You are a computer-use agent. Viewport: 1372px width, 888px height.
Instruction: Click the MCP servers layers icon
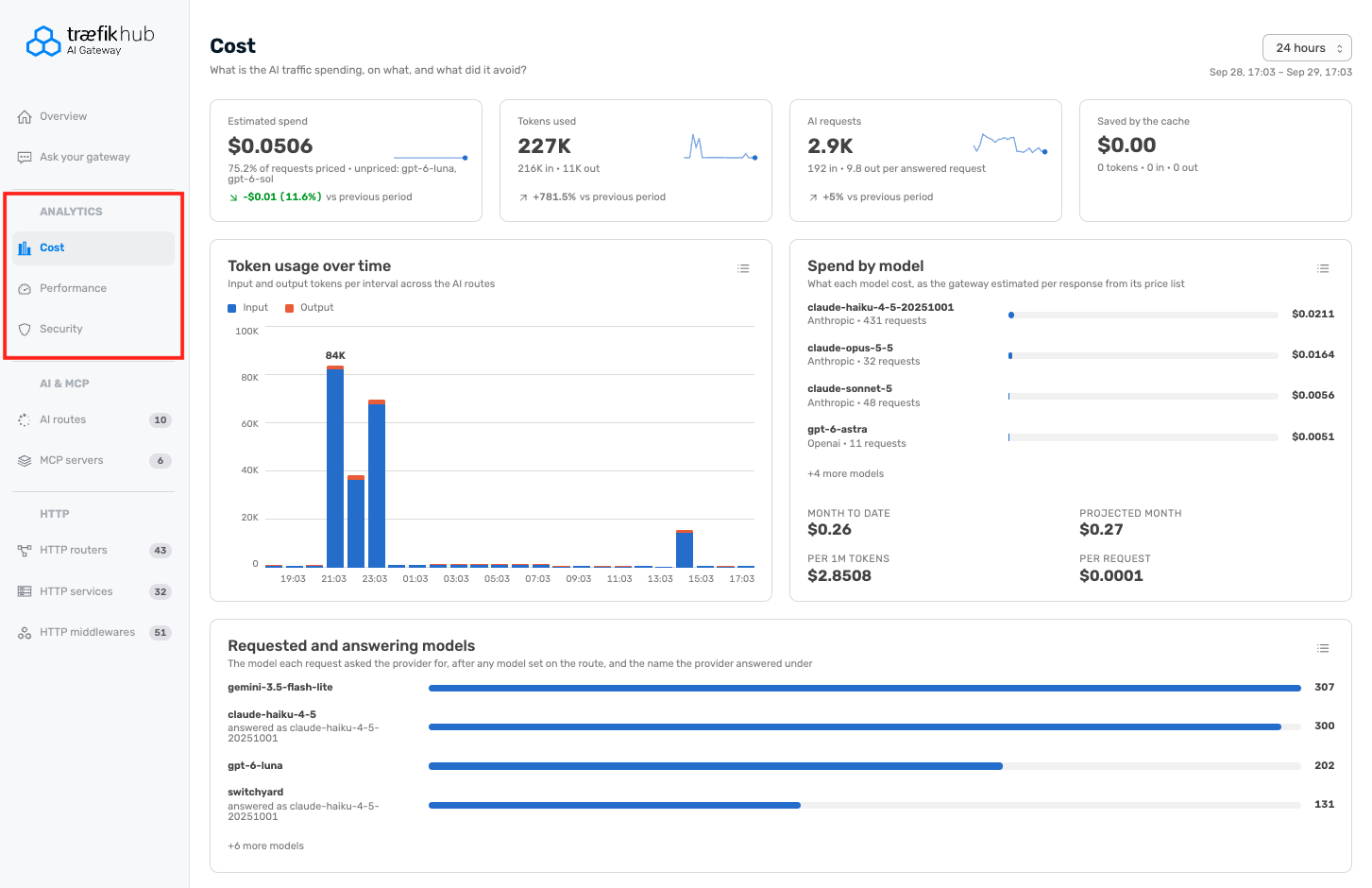(25, 461)
